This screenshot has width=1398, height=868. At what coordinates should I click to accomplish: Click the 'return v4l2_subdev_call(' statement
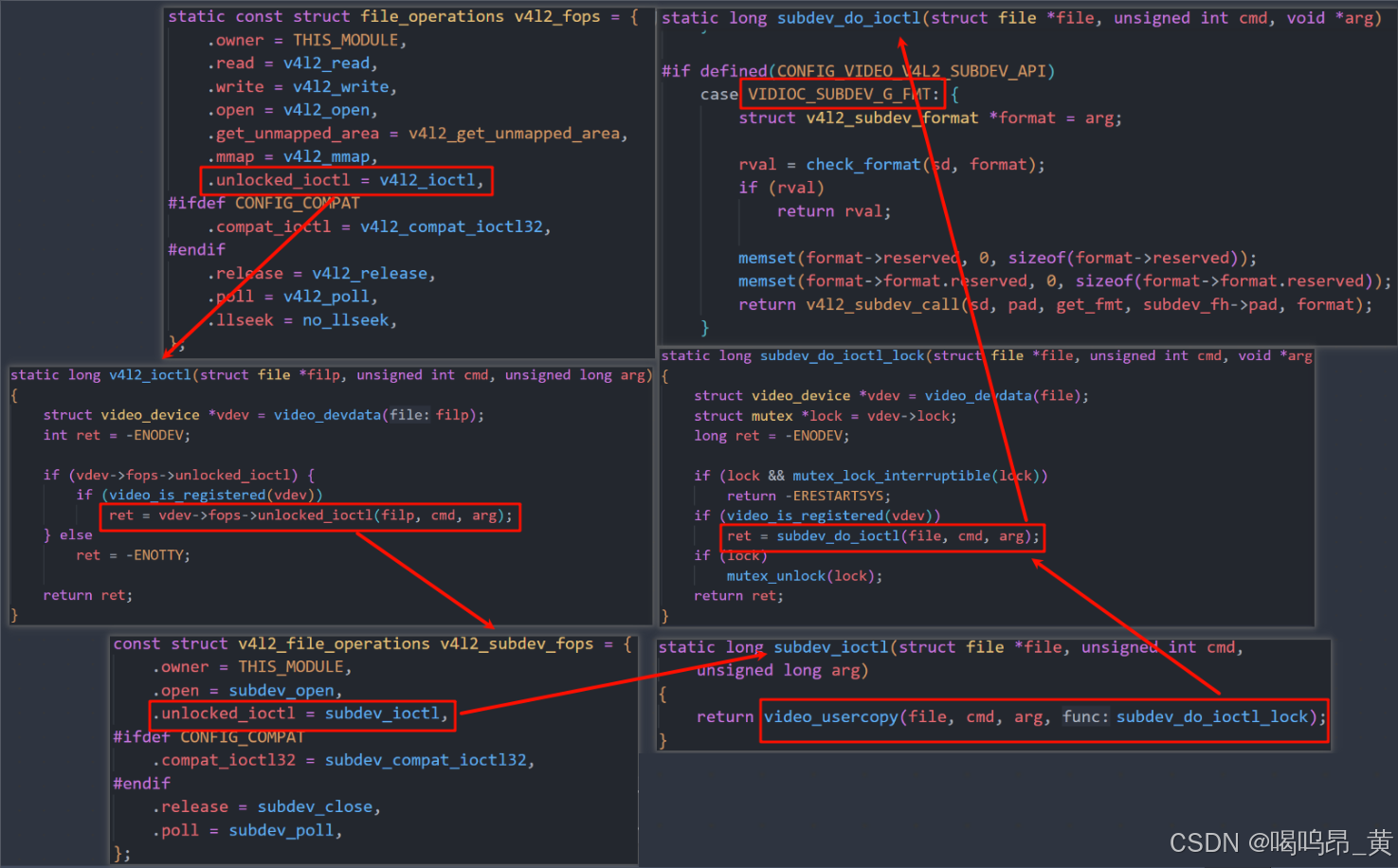tap(1055, 304)
